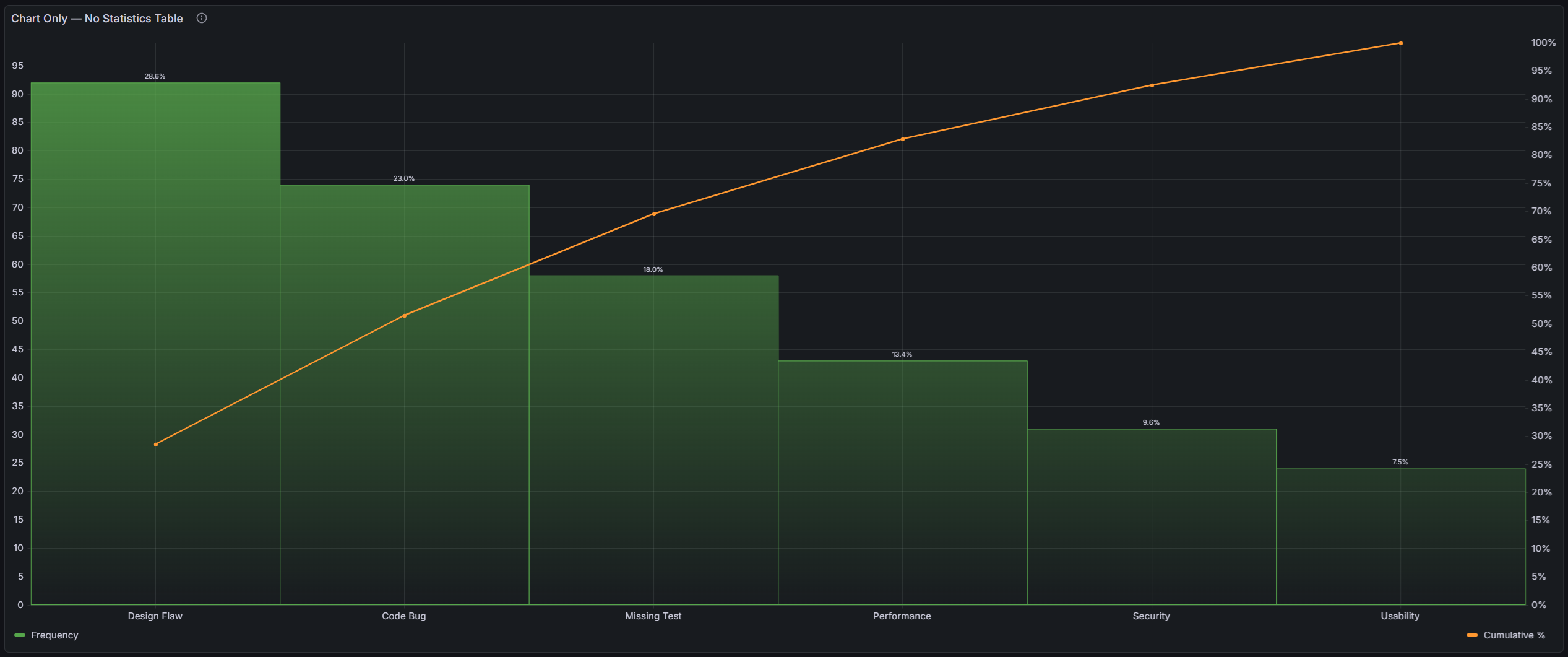Click cumulative line point at Design Flaw
Viewport: 1568px width, 657px height.
(x=155, y=445)
